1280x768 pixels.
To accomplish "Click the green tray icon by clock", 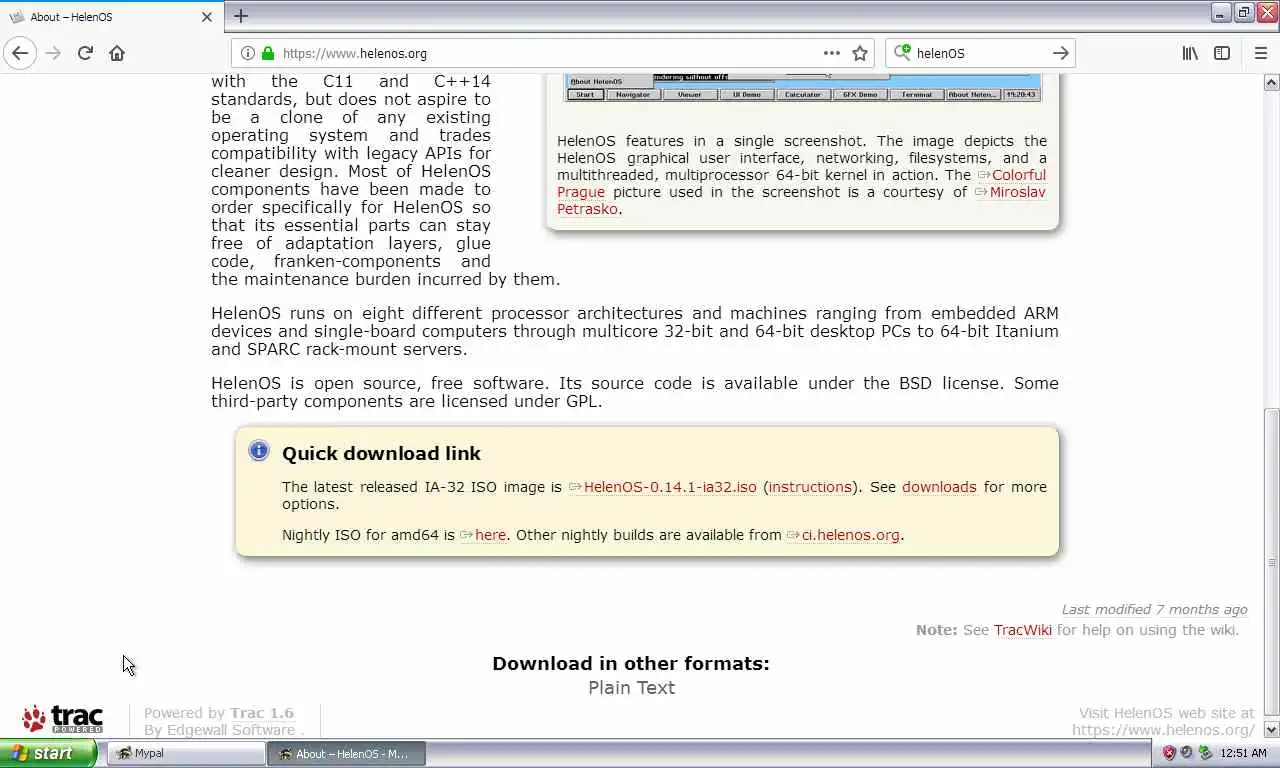I will coord(1205,753).
